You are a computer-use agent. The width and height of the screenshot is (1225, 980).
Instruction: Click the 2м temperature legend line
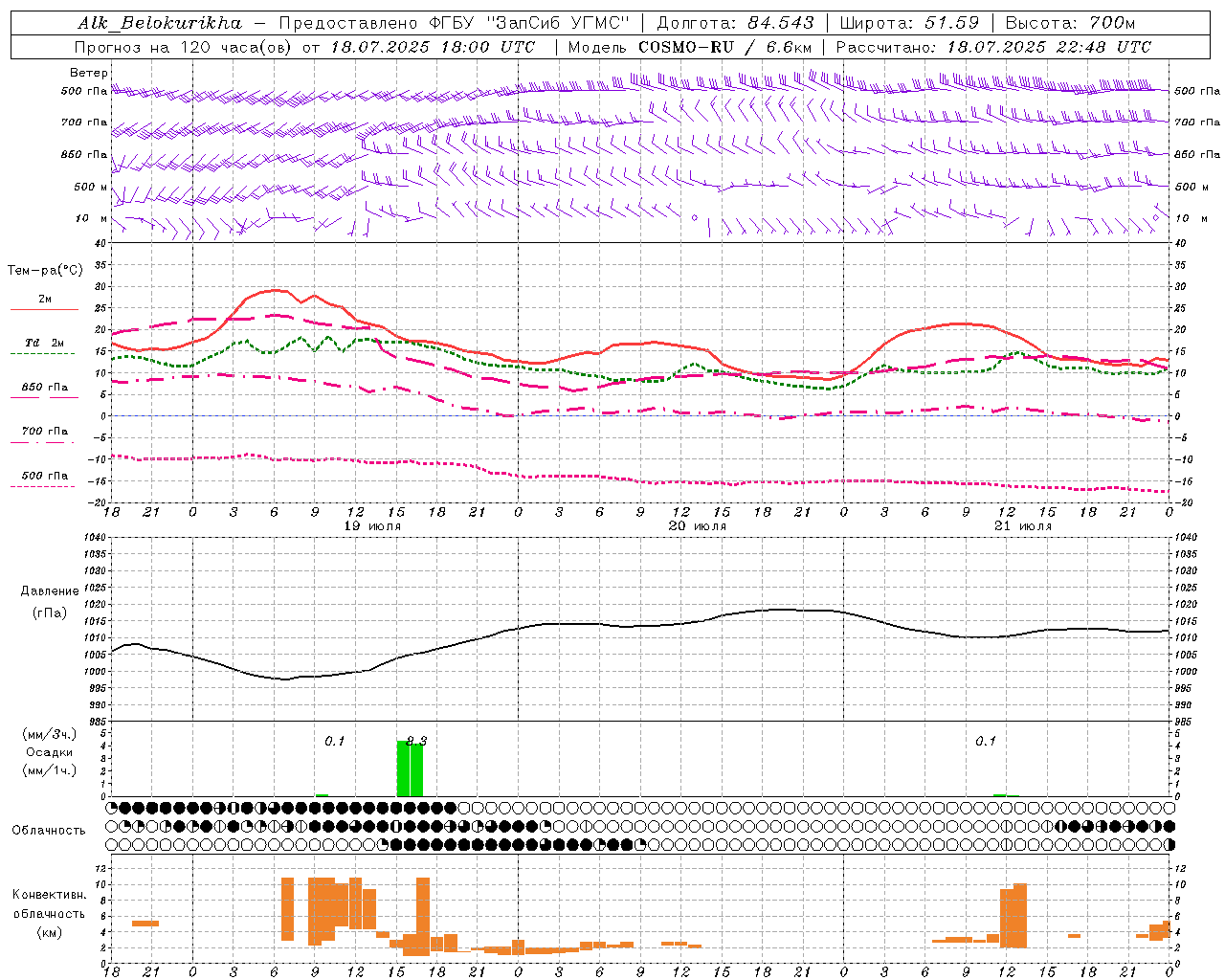click(44, 309)
